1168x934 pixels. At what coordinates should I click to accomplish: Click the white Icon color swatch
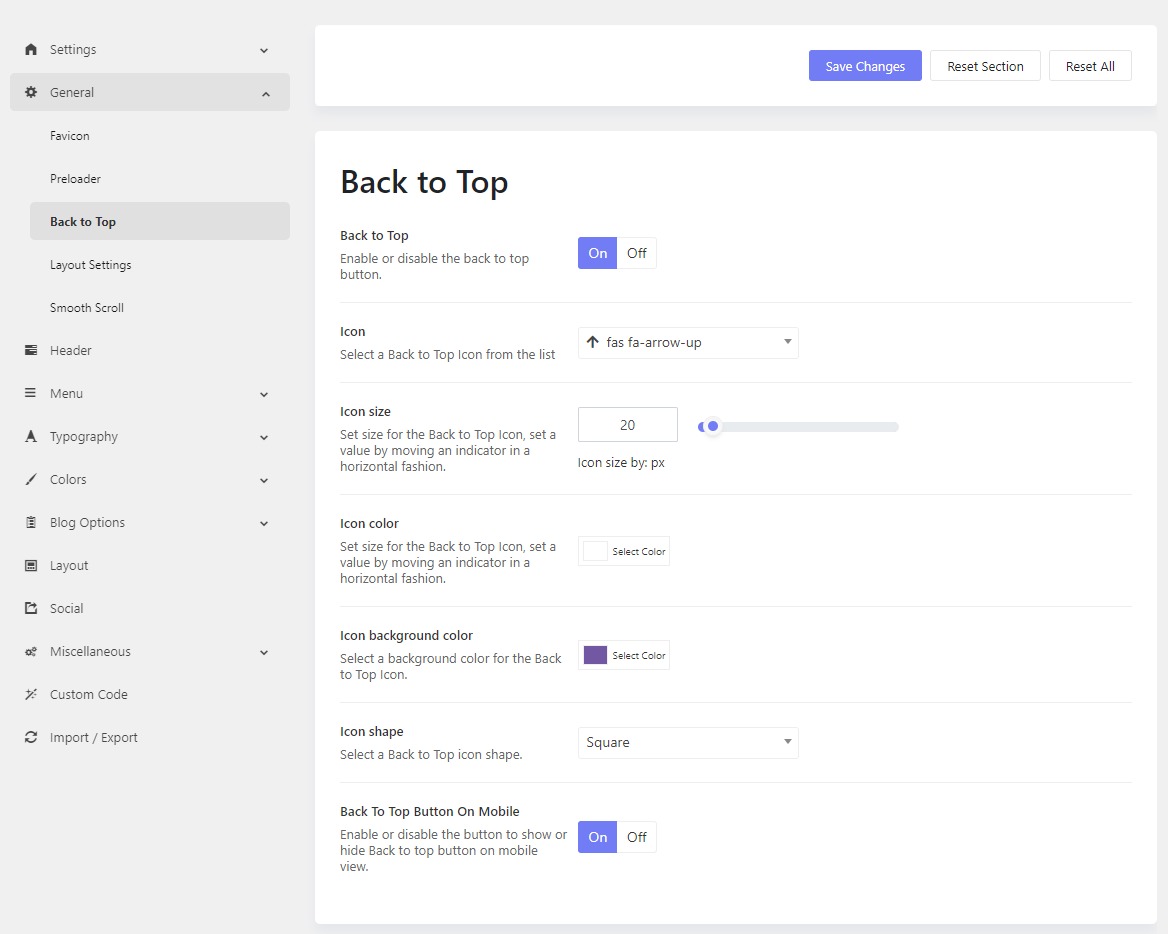(595, 551)
